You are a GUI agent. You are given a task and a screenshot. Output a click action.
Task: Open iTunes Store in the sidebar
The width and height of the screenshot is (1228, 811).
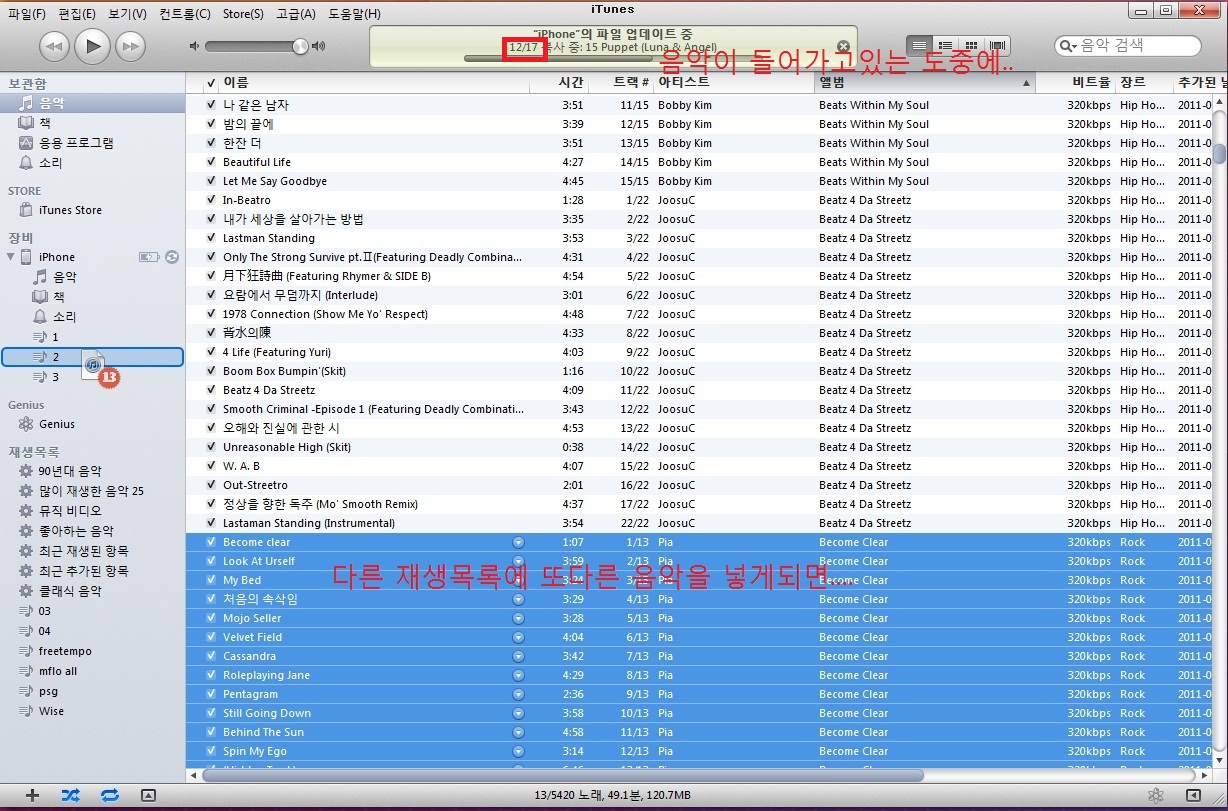click(x=70, y=210)
